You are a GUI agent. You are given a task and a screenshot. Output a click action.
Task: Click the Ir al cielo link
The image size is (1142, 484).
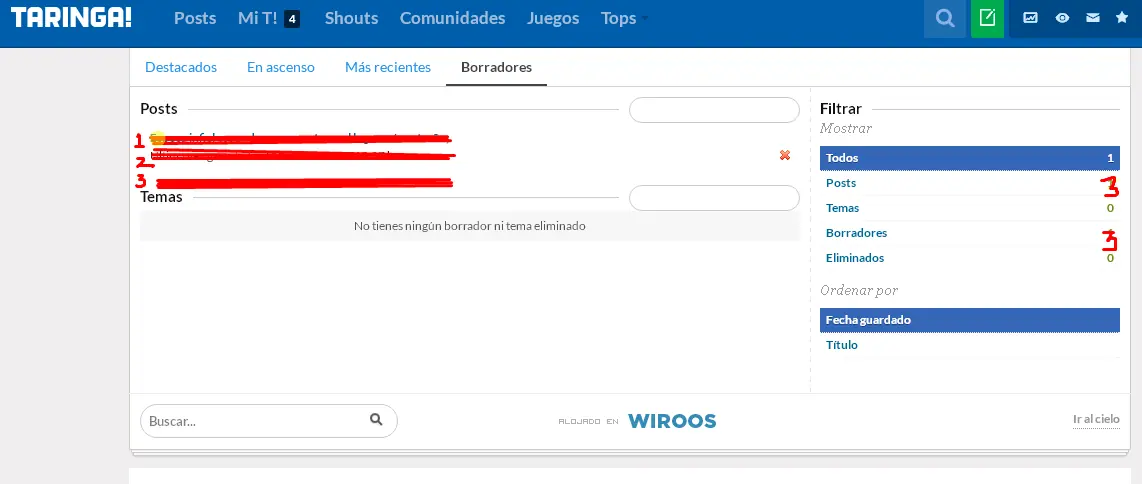point(1096,419)
